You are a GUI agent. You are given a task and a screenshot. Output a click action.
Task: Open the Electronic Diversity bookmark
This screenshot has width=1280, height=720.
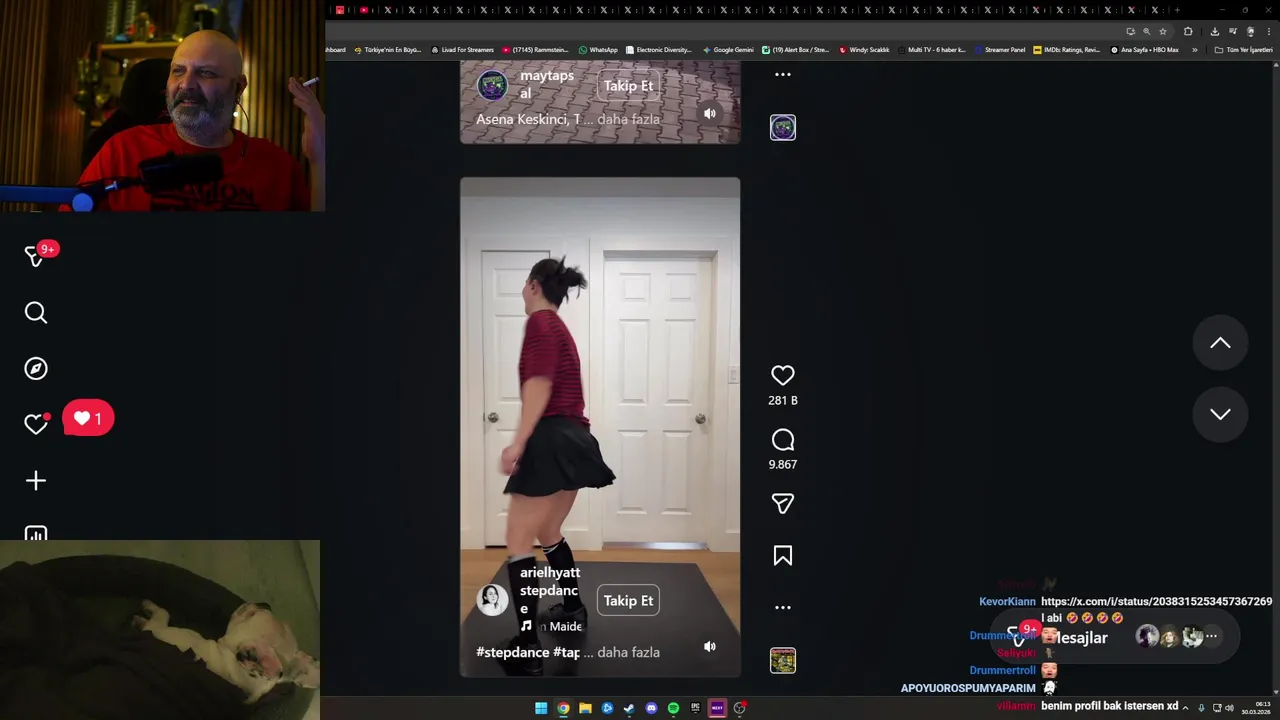(658, 50)
